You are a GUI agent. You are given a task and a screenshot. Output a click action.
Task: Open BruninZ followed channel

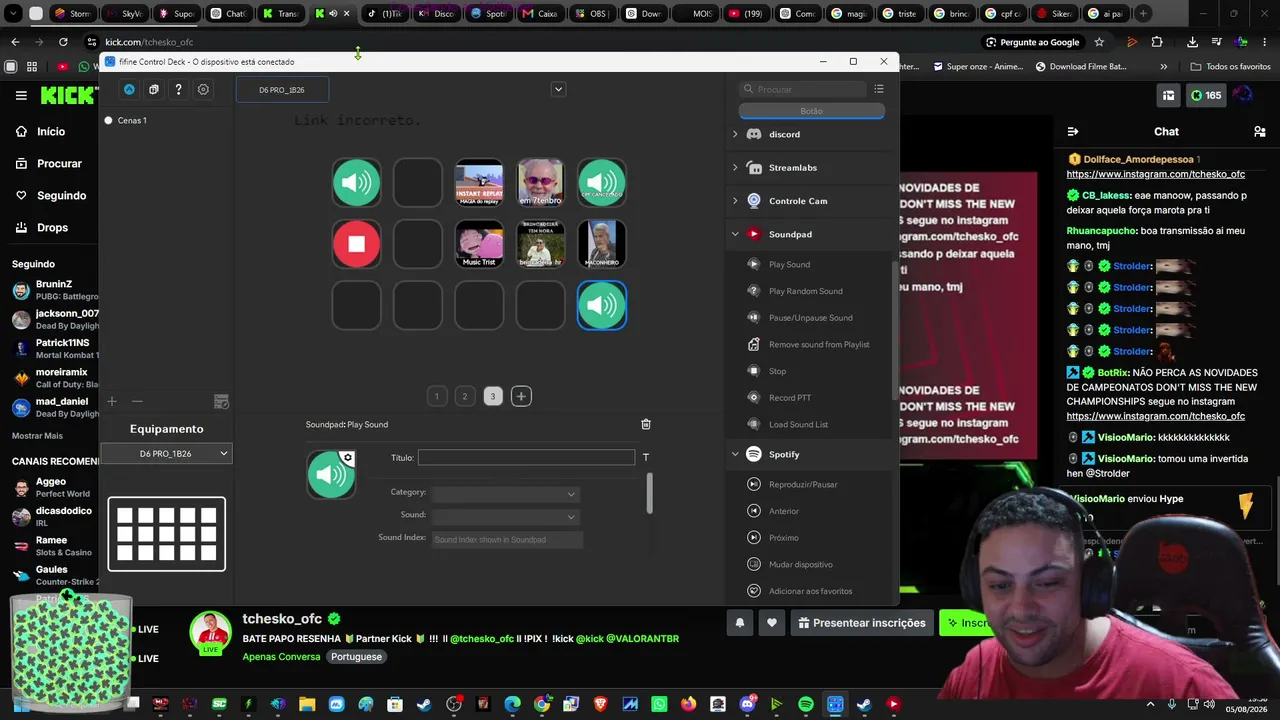coord(54,291)
